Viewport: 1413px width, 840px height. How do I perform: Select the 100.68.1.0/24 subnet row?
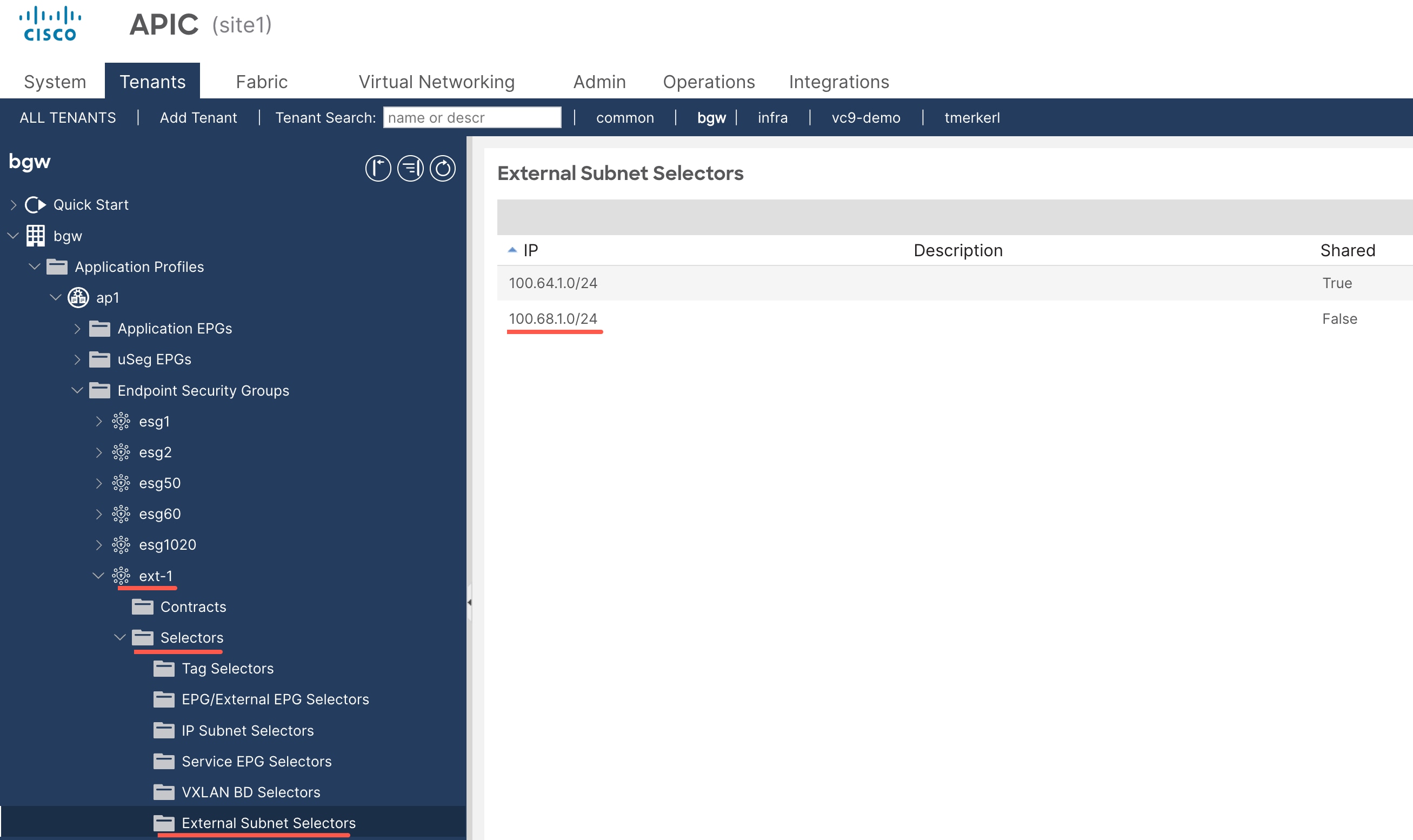tap(955, 319)
